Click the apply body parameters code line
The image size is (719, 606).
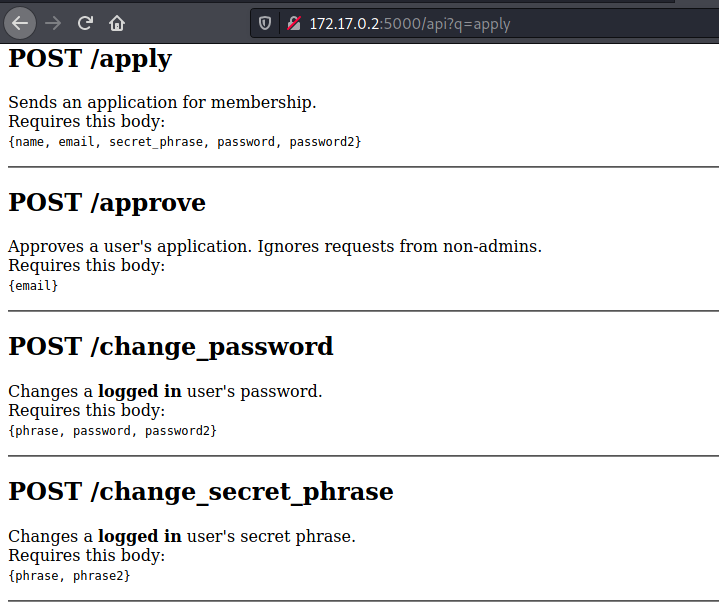(185, 142)
